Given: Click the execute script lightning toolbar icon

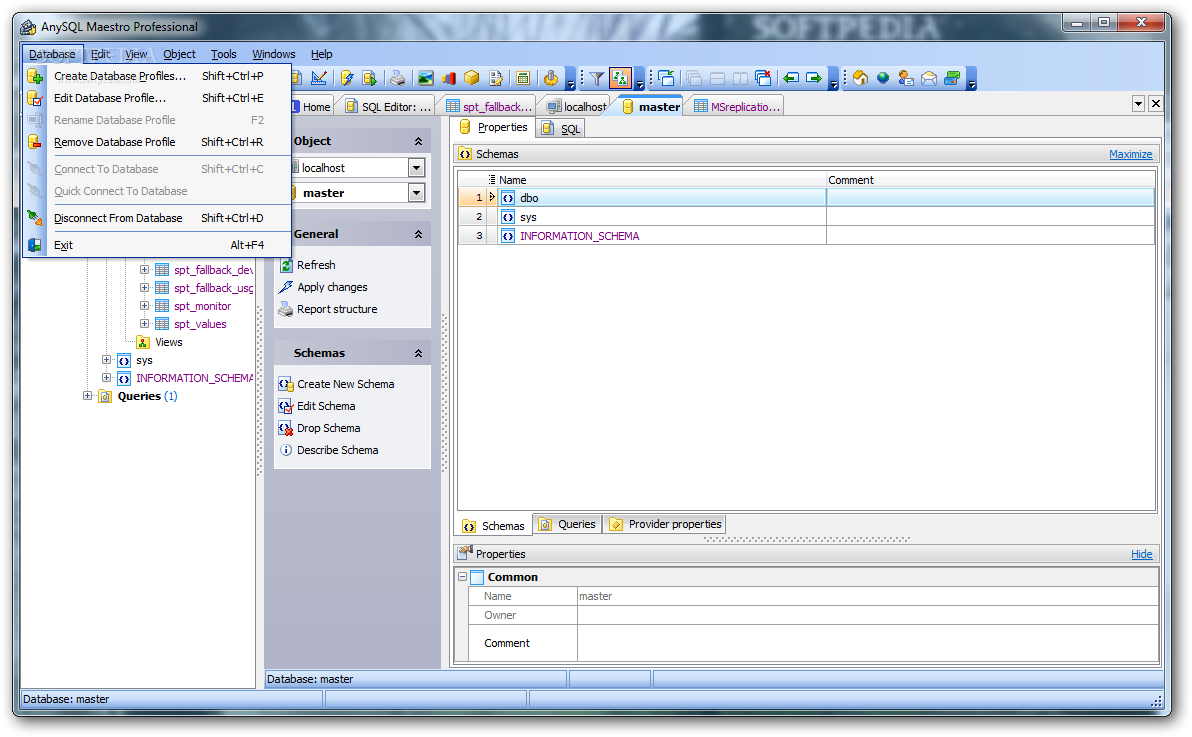Looking at the screenshot, I should [347, 78].
